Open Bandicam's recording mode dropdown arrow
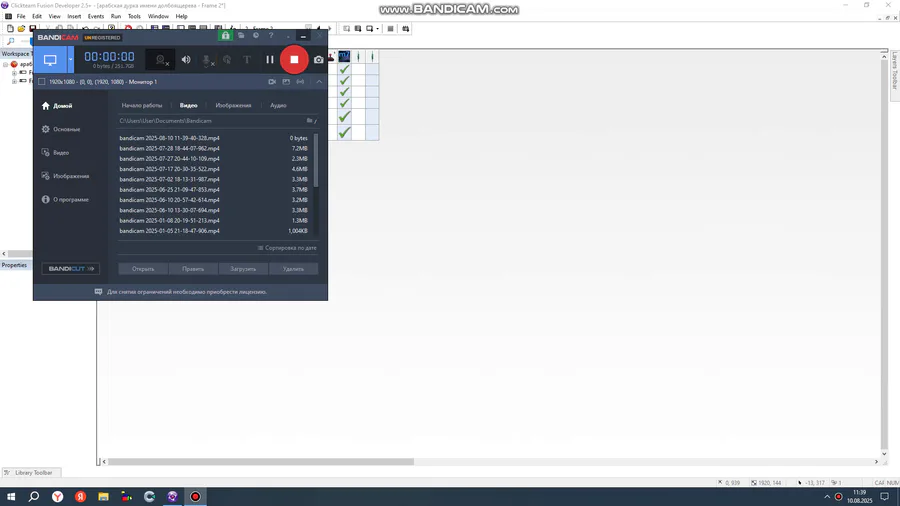The width and height of the screenshot is (900, 506). click(x=71, y=60)
